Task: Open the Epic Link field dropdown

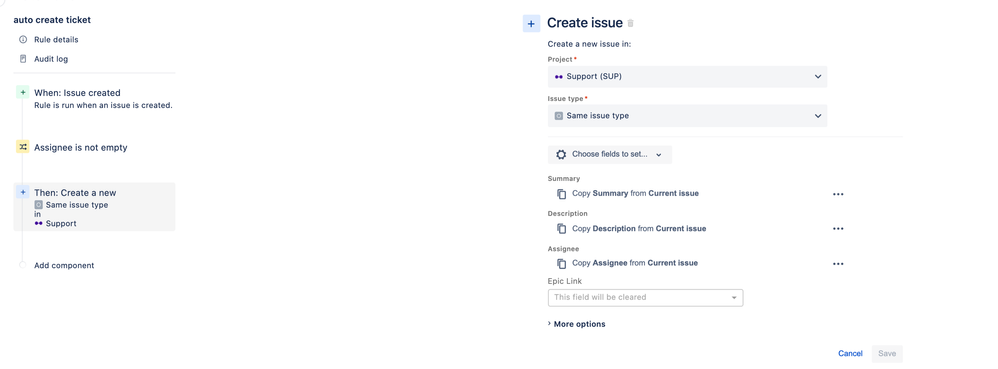Action: (645, 297)
